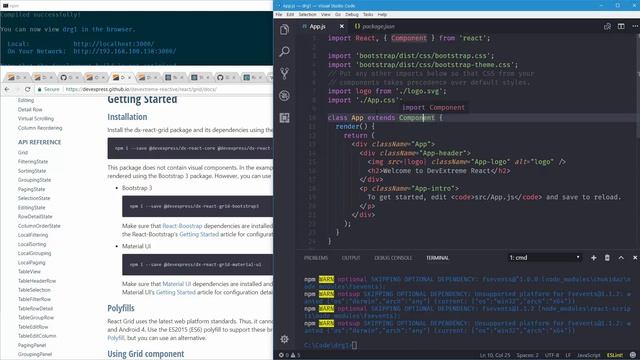The image size is (640, 360).
Task: Click LF line ending in status bar
Action: (568, 355)
